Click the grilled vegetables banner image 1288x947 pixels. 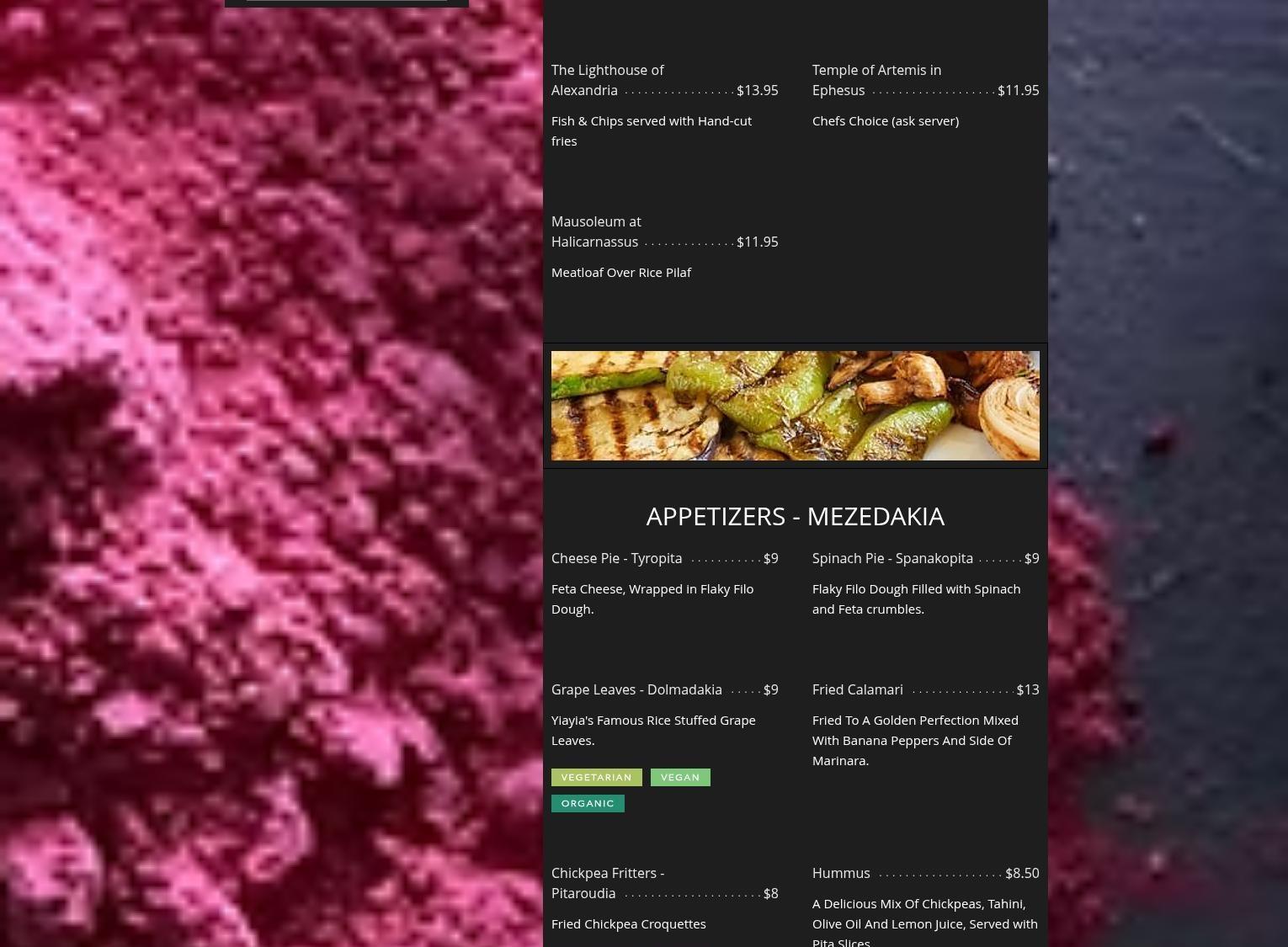pyautogui.click(x=796, y=406)
